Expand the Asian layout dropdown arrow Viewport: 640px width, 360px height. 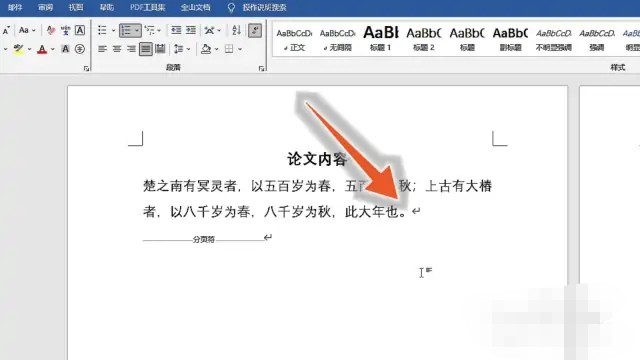coord(219,30)
